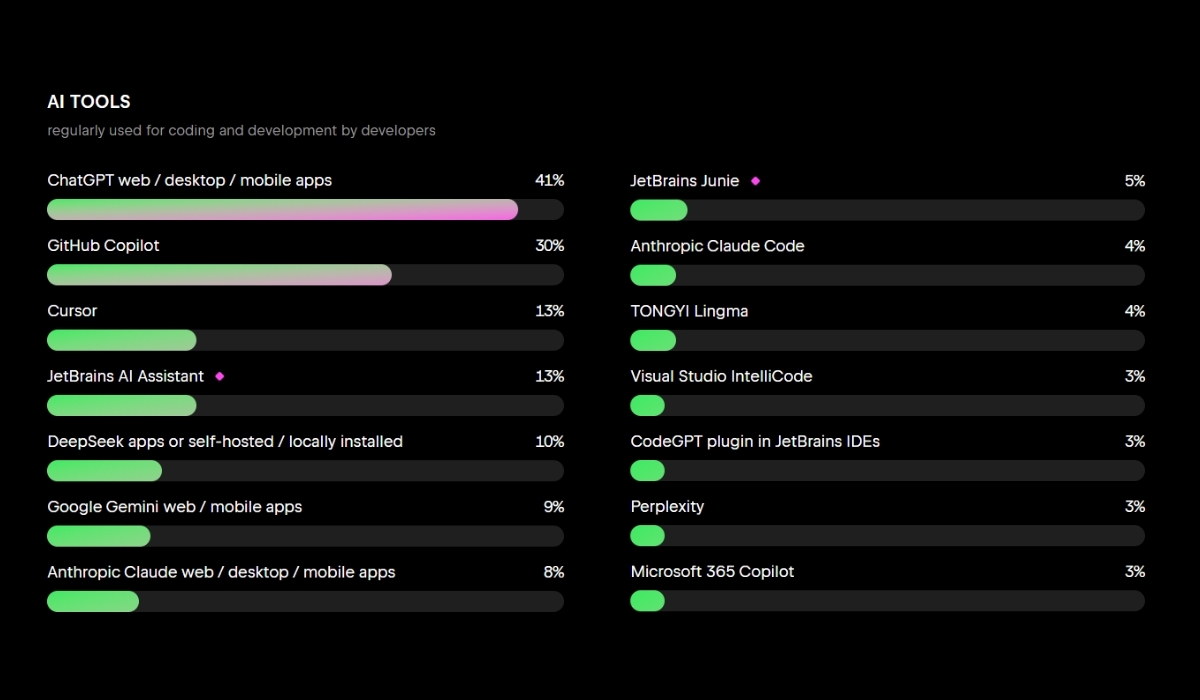Click the AI TOOLS heading
Viewport: 1200px width, 700px height.
pos(89,102)
